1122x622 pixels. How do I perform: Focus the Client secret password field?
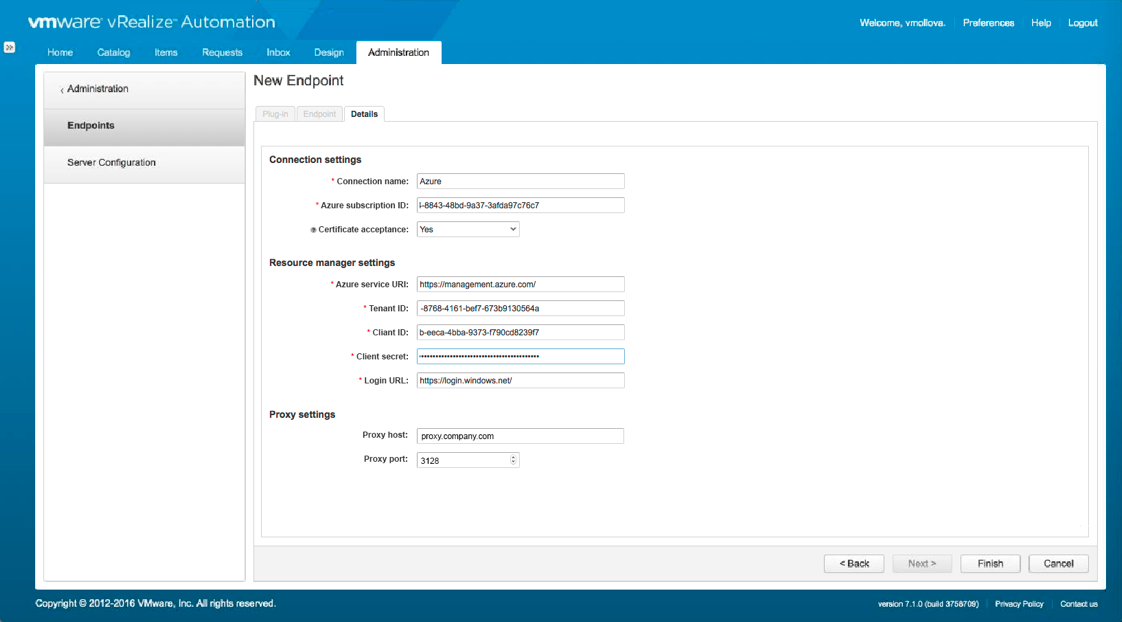pos(520,356)
